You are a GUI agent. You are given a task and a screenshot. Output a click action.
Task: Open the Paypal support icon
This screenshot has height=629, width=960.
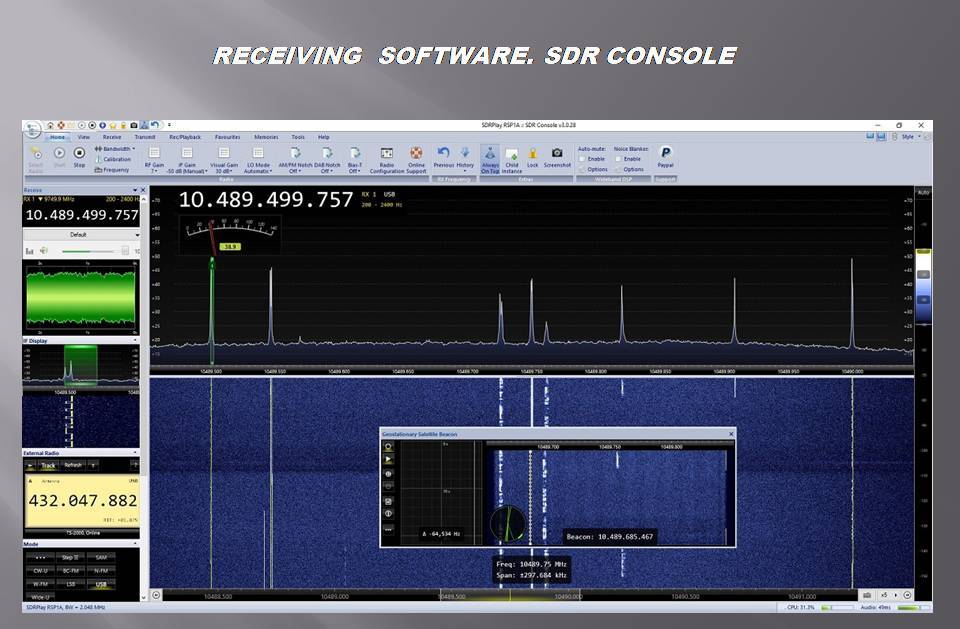pyautogui.click(x=666, y=157)
